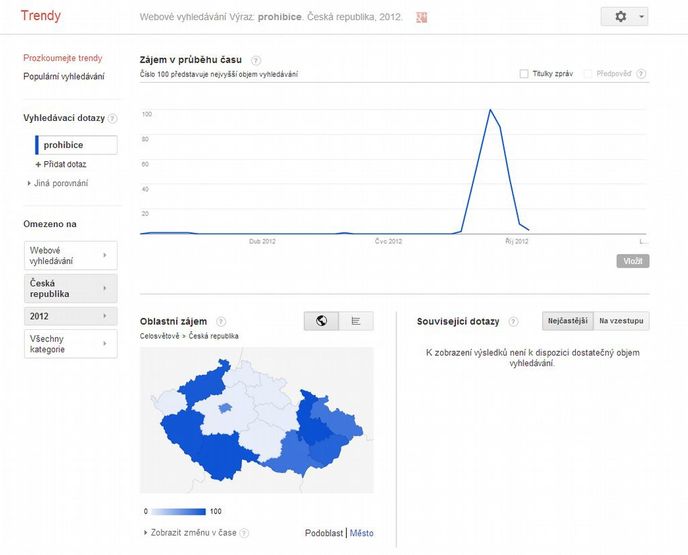The height and width of the screenshot is (555, 688).
Task: Open Prozkoumejte trendy section
Action: click(x=62, y=58)
